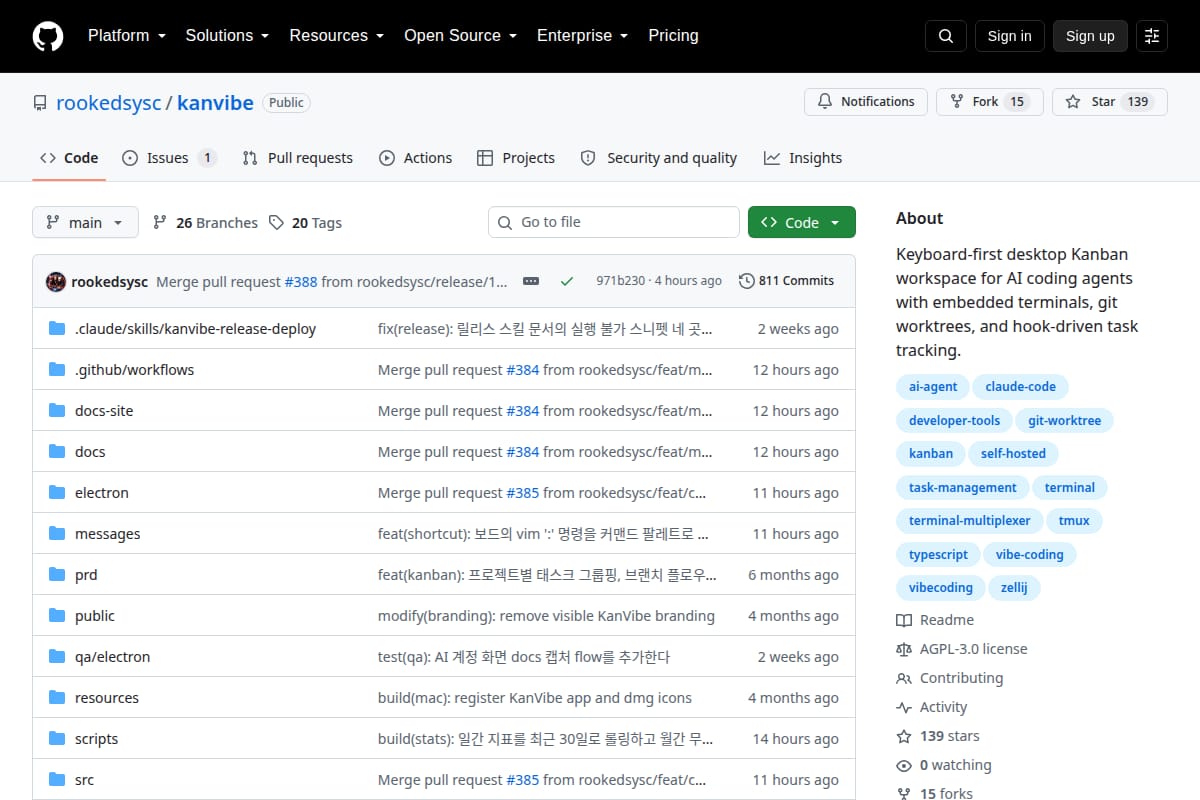Click the folder icon for .github/workflows
The height and width of the screenshot is (800, 1200).
pos(57,370)
